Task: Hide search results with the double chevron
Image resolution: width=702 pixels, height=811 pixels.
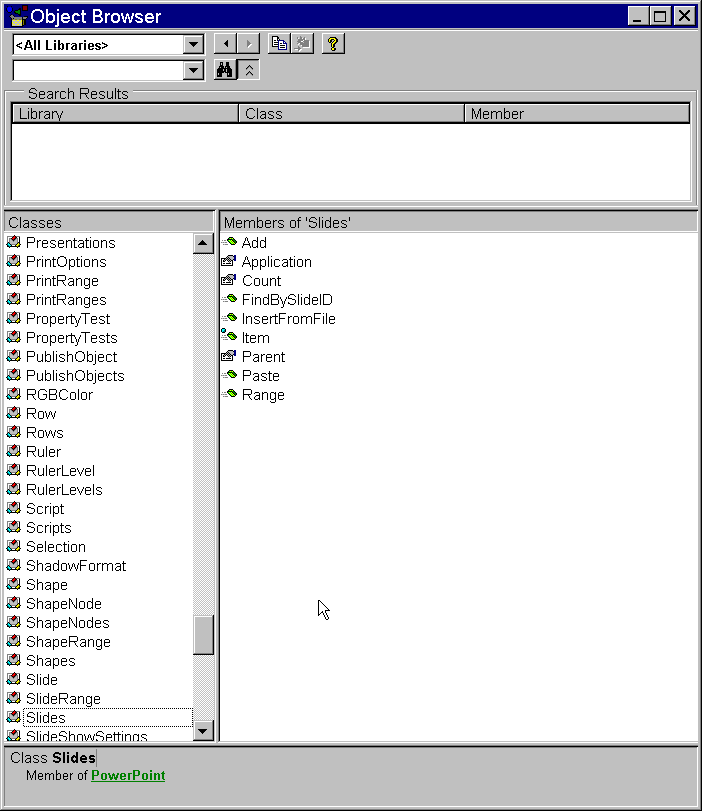Action: [x=249, y=70]
